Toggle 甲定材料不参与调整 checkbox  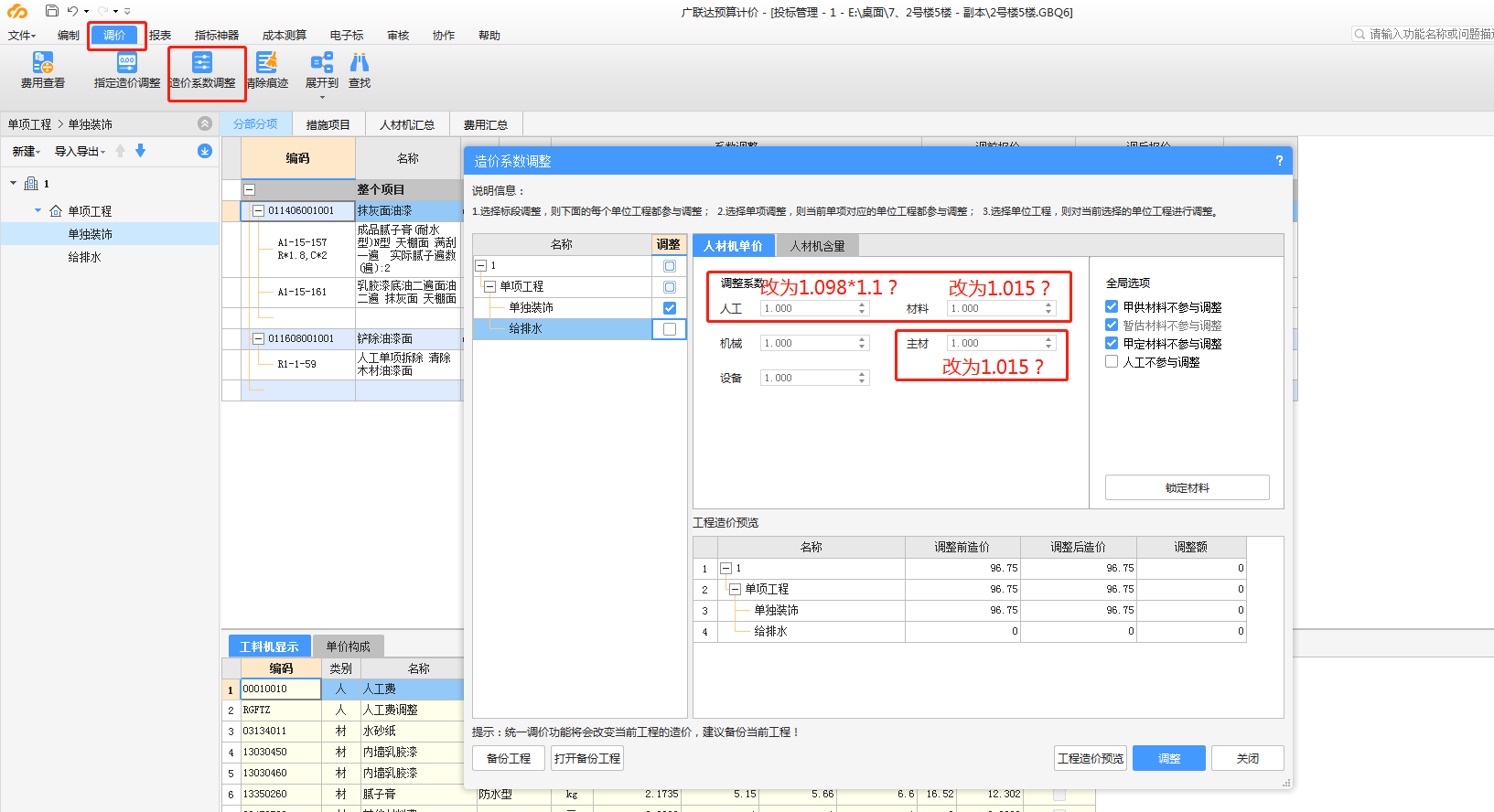pyautogui.click(x=1112, y=344)
